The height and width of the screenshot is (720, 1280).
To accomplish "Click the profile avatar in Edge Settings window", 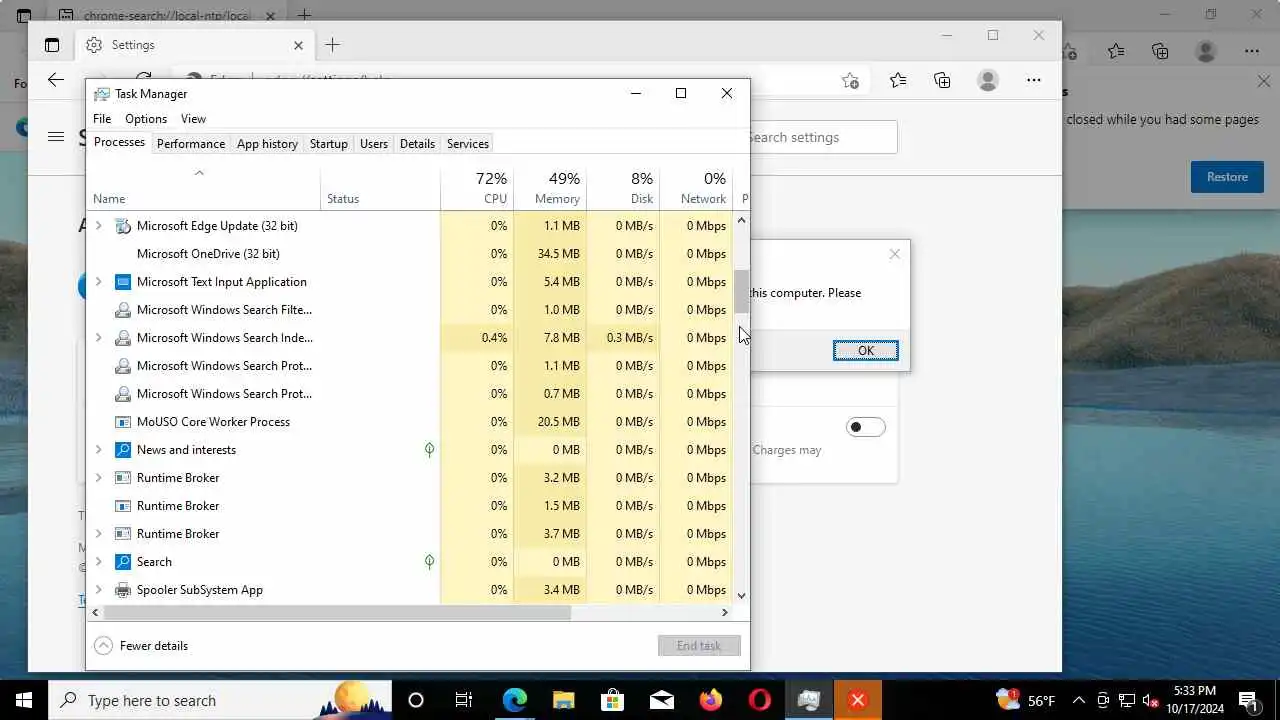I will [x=988, y=80].
